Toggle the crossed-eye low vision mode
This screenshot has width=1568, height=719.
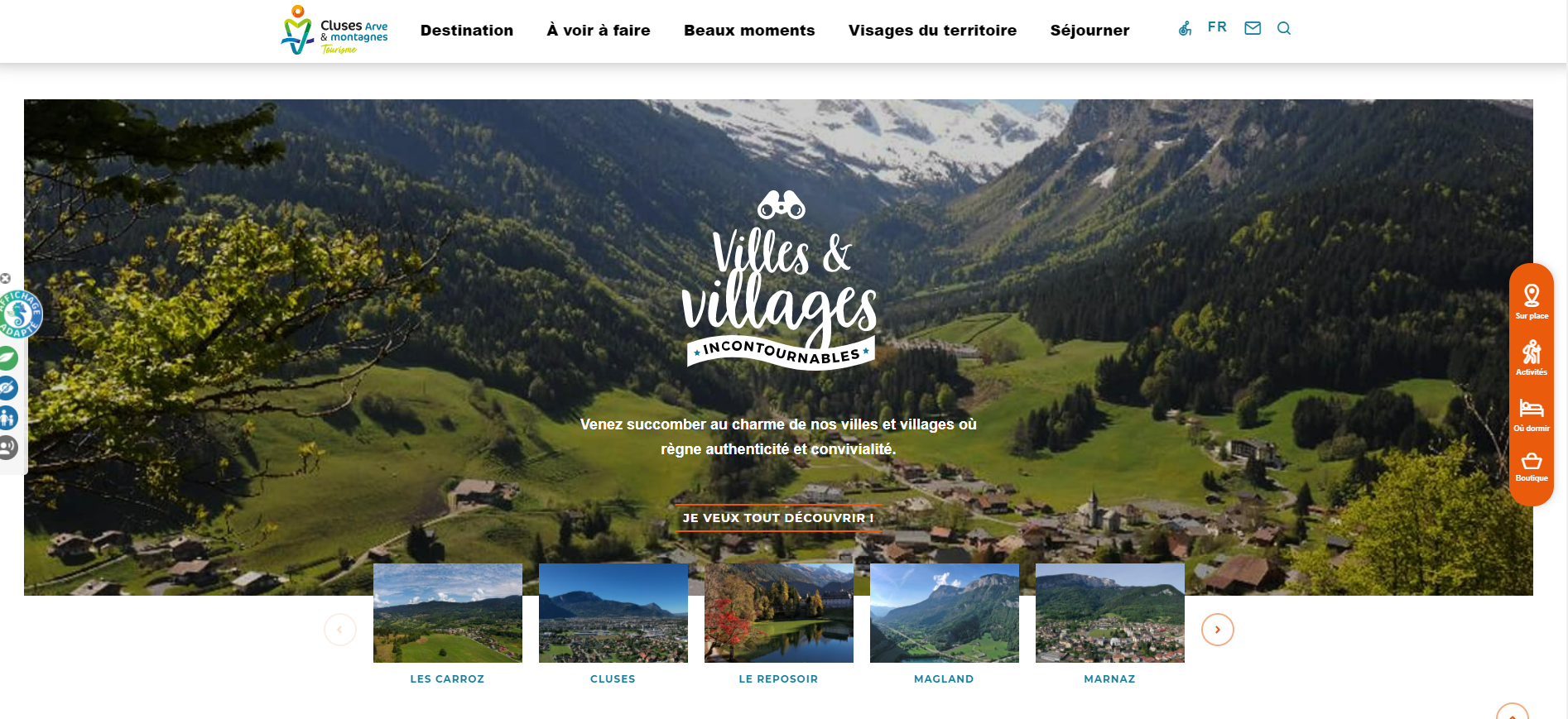tap(7, 388)
